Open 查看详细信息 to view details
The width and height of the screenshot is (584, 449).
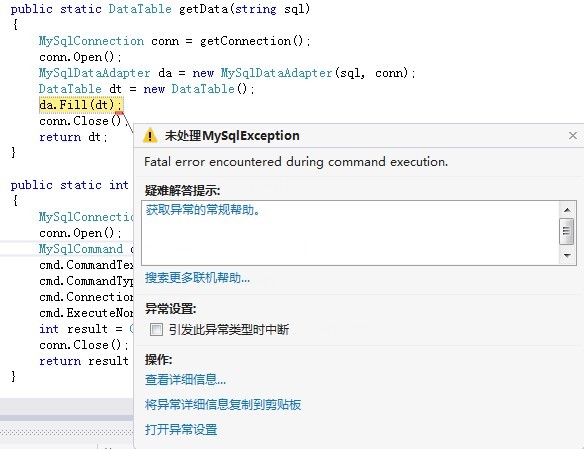(185, 379)
